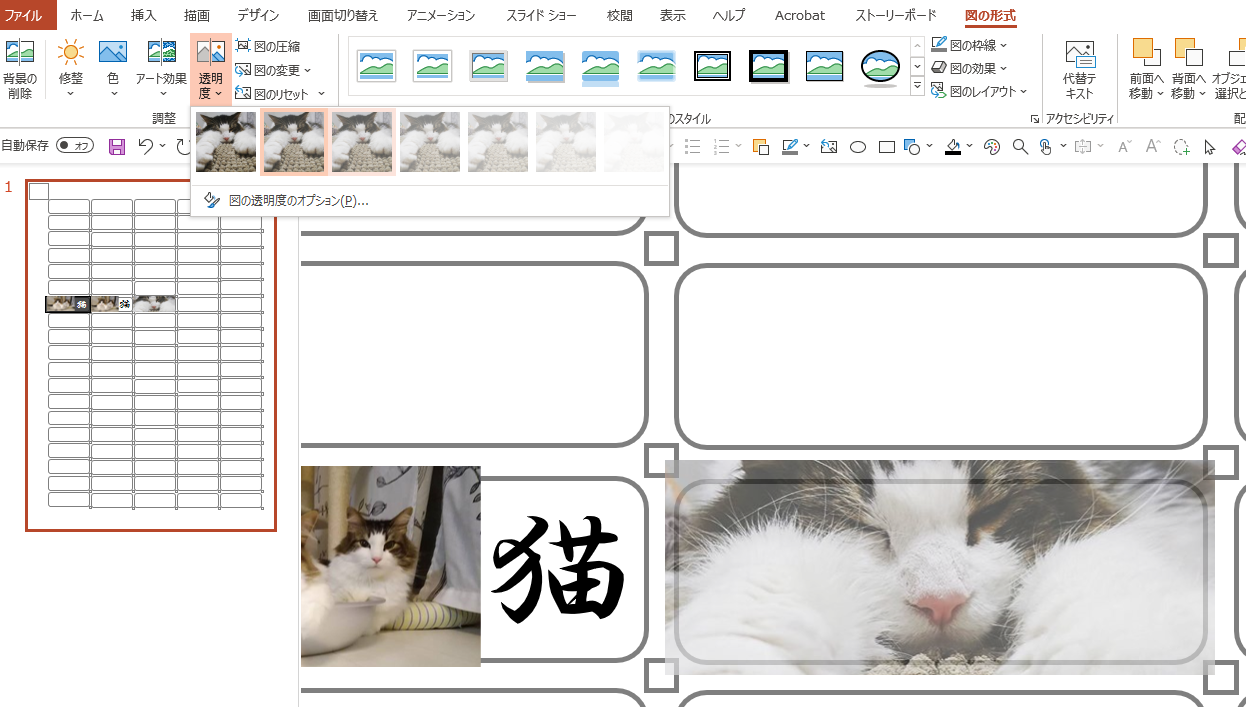Open the 描画 ribbon tab
Viewport: 1246px width, 707px height.
pyautogui.click(x=197, y=15)
